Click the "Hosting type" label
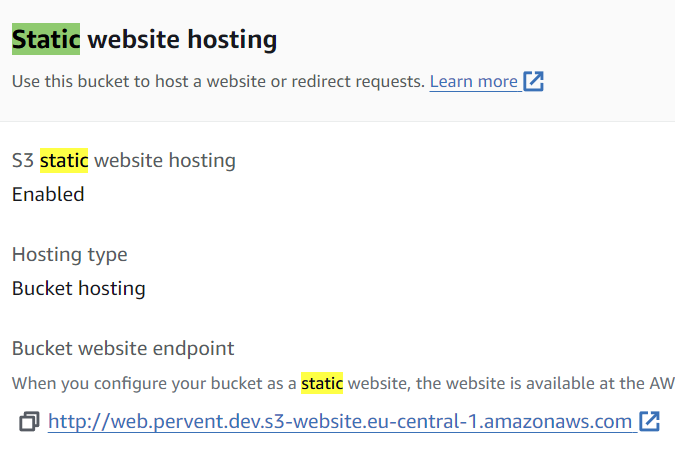 (70, 254)
